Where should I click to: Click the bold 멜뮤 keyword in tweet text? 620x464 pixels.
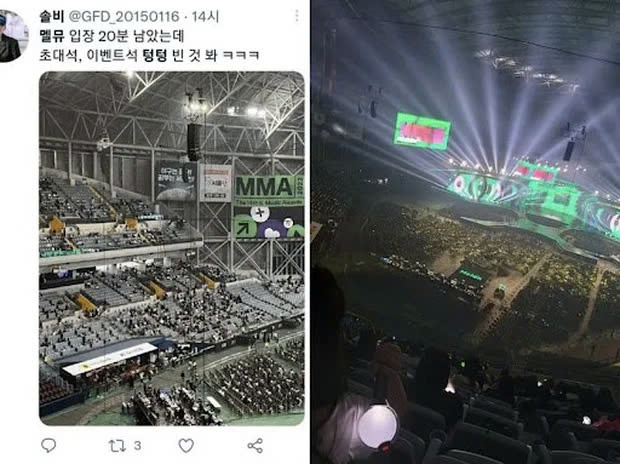52,36
